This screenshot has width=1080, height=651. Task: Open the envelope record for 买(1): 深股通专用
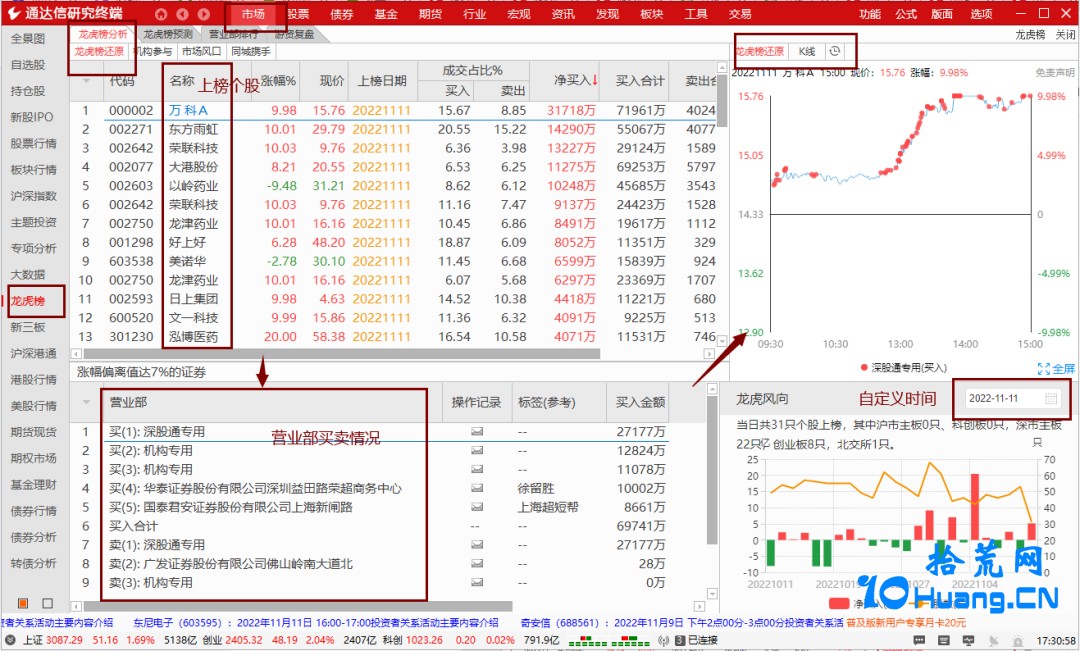click(x=477, y=431)
